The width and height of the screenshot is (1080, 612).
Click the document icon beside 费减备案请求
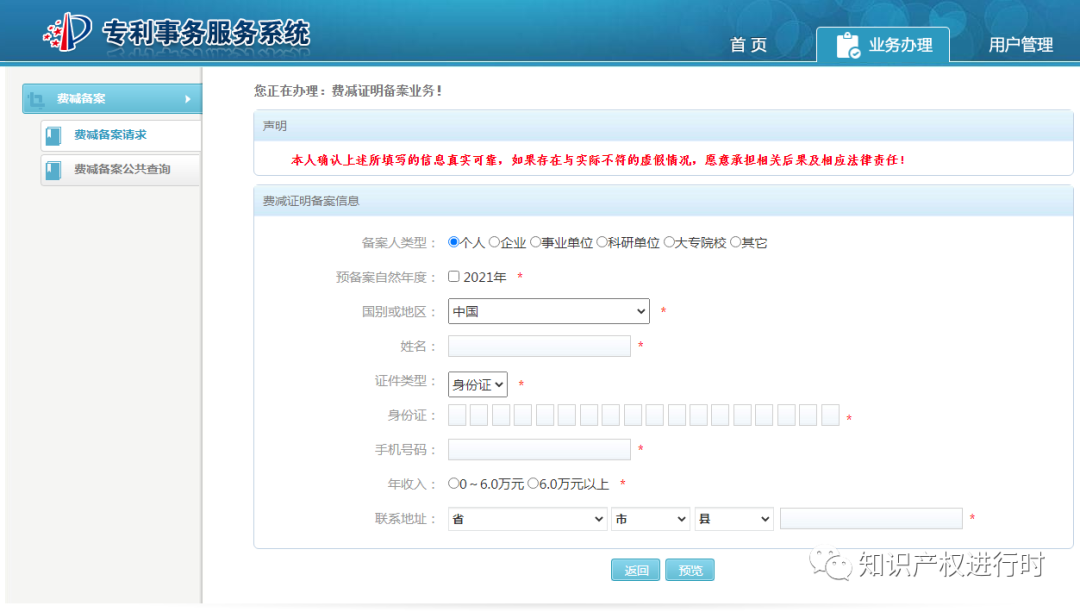(52, 135)
